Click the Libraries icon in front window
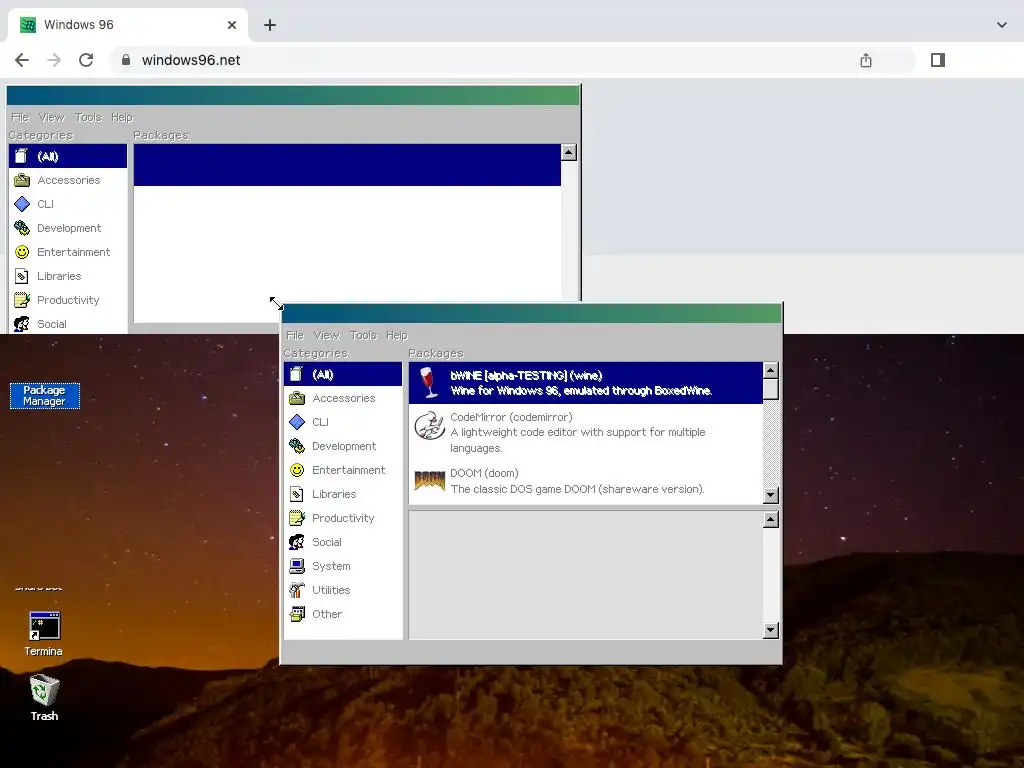1024x768 pixels. (x=296, y=494)
